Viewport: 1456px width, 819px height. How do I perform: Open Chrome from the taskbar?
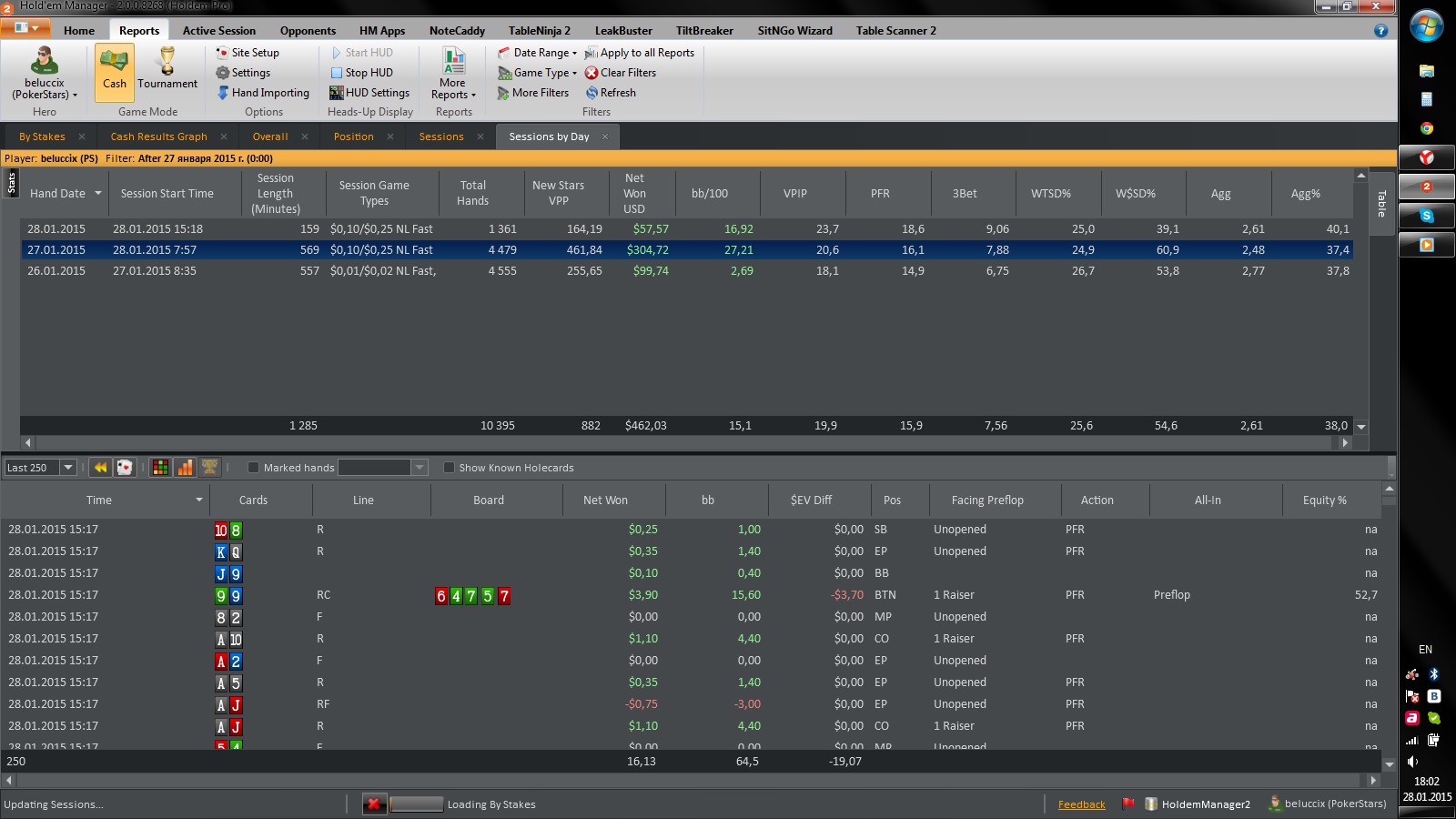tap(1426, 128)
